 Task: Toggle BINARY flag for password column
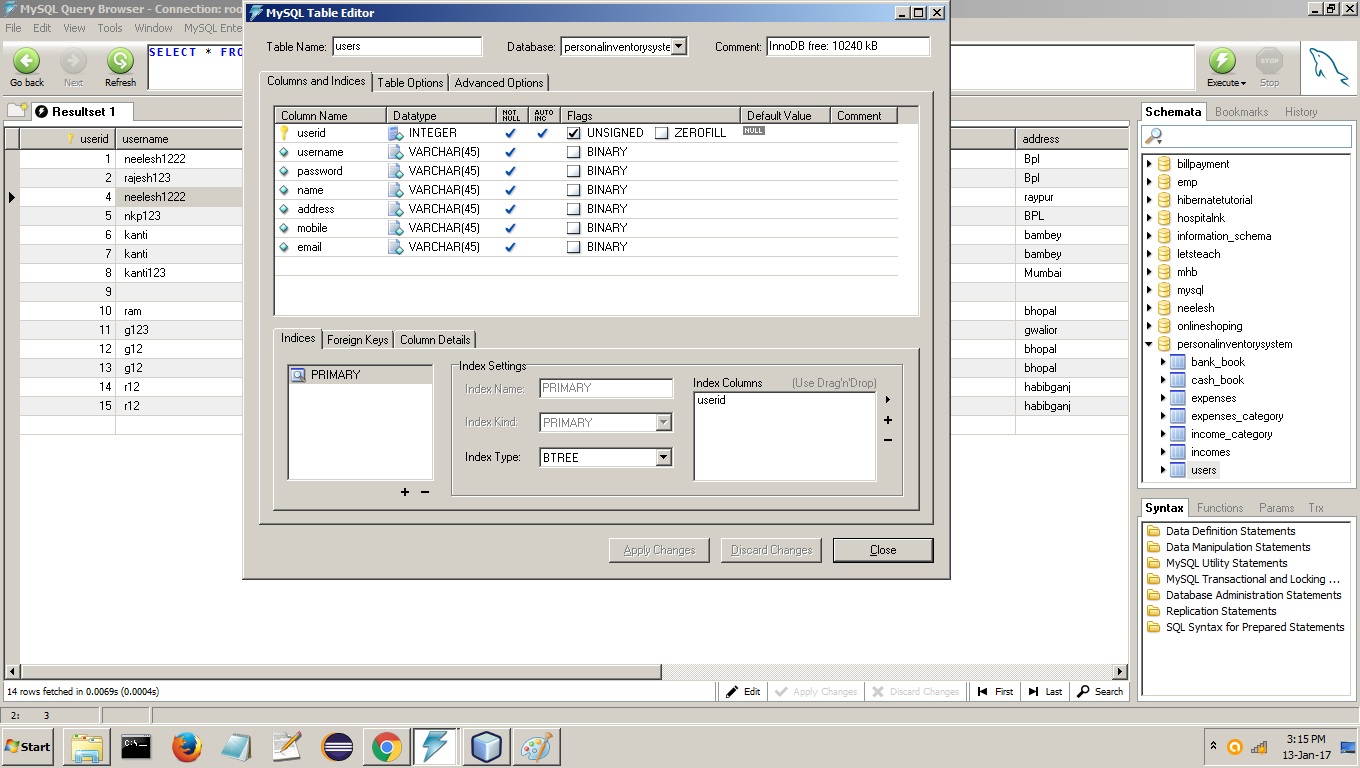[x=574, y=171]
